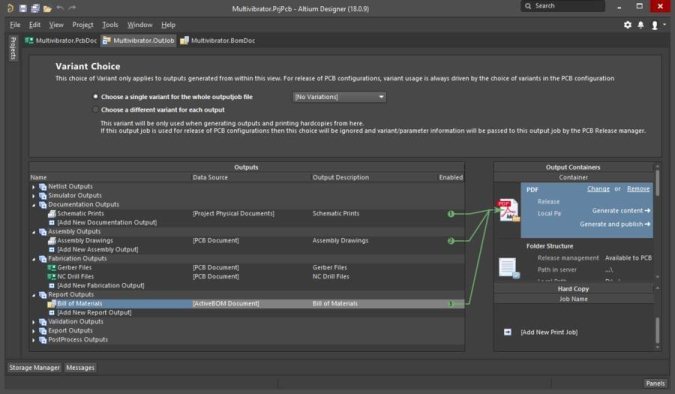The image size is (675, 394).
Task: Click the Undo arrow icon
Action: point(60,8)
